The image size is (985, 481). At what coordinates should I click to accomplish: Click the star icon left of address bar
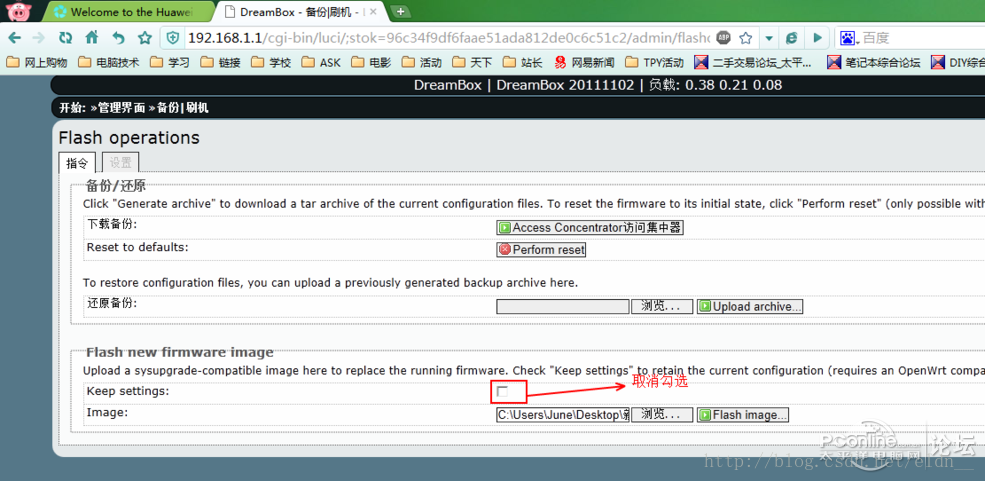(145, 38)
